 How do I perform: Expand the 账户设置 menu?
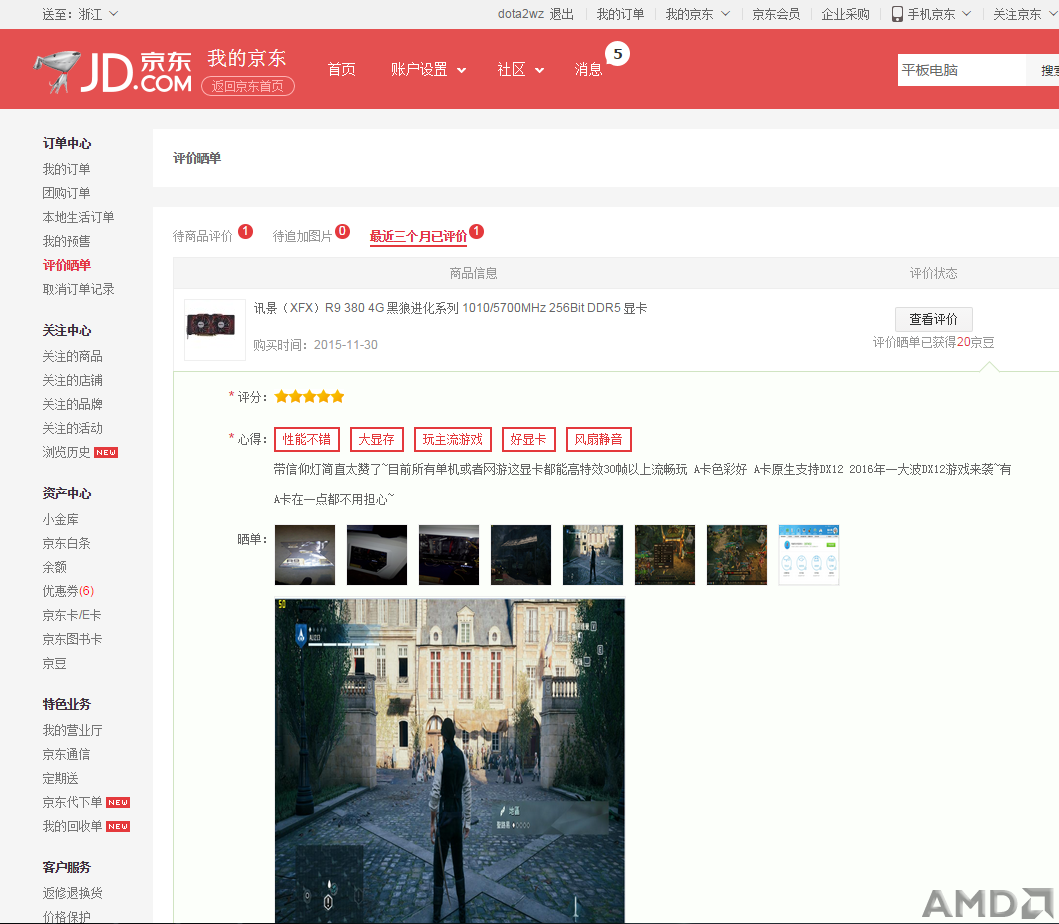(428, 70)
